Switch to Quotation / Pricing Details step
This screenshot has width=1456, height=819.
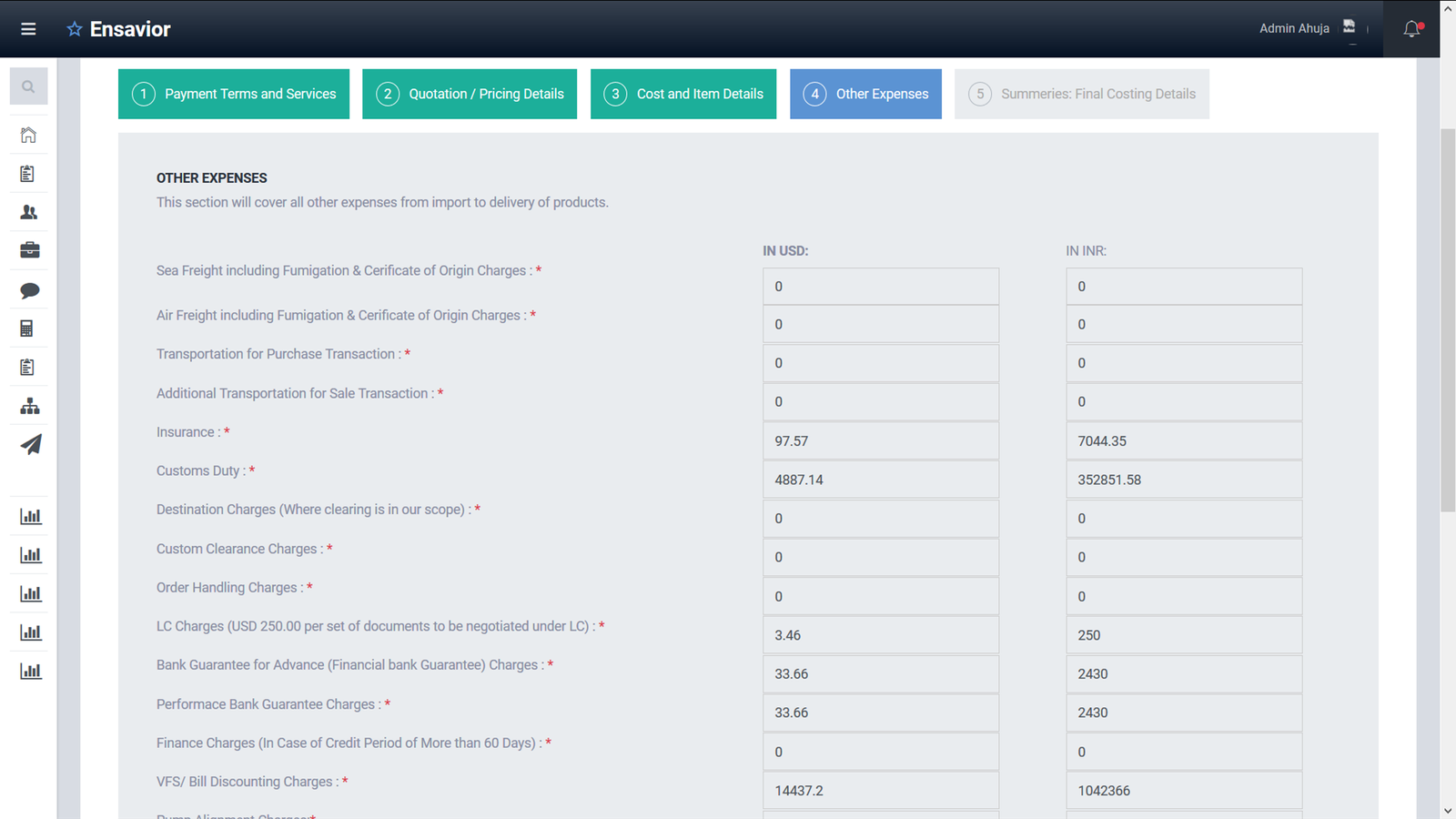tap(470, 94)
